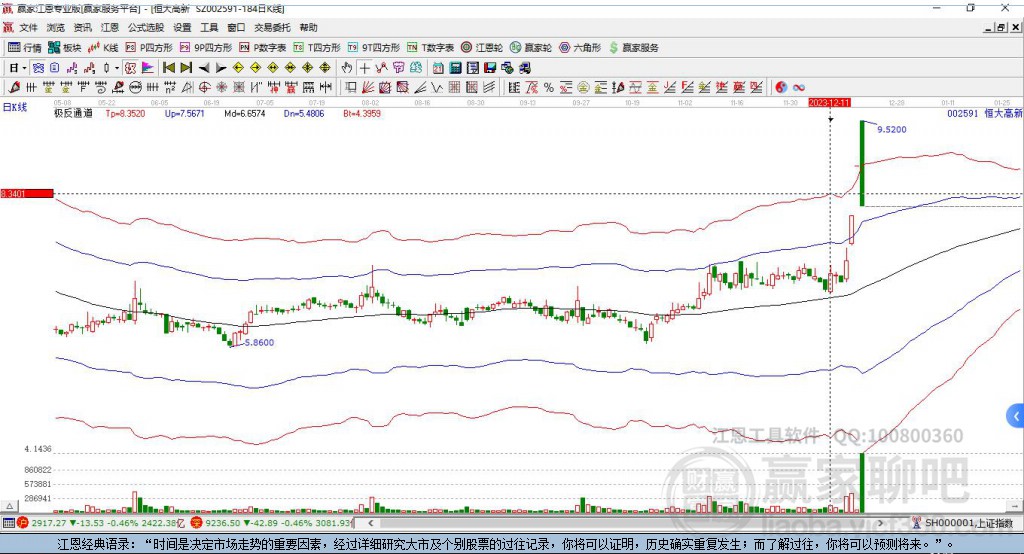Open the 帮助 menu
The height and width of the screenshot is (554, 1024).
(308, 27)
